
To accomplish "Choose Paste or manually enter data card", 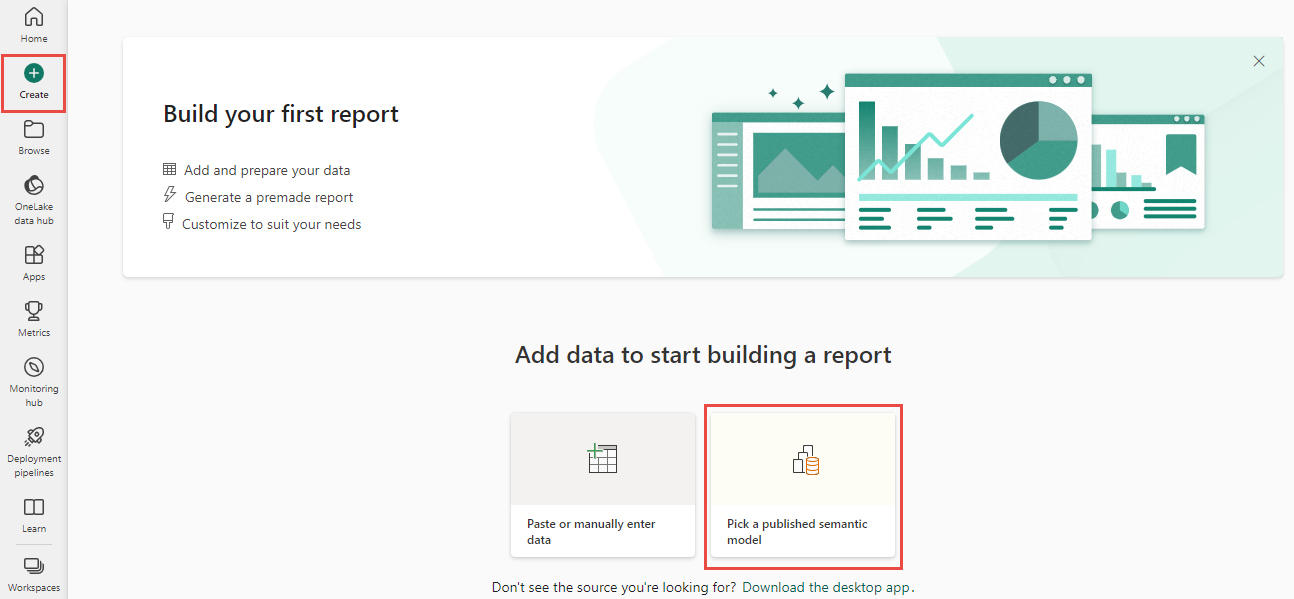I will (602, 485).
